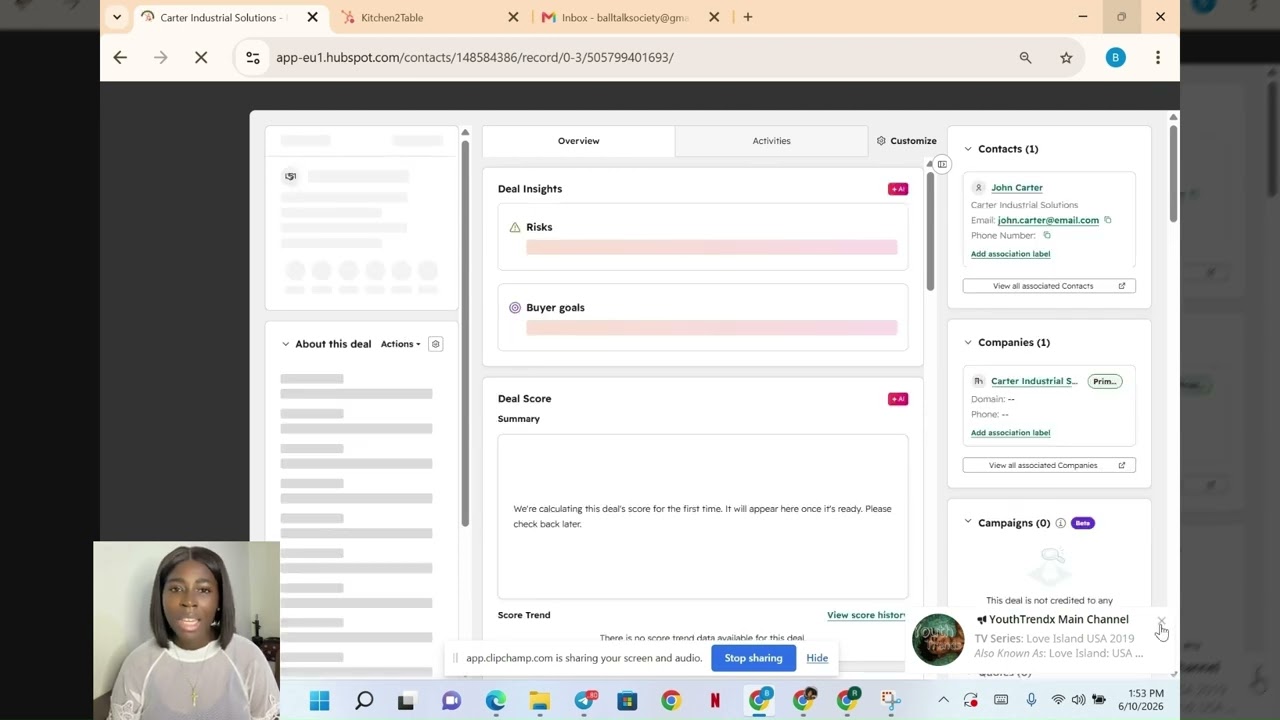Click the Risks warning triangle icon
Image resolution: width=1280 pixels, height=720 pixels.
coord(515,227)
